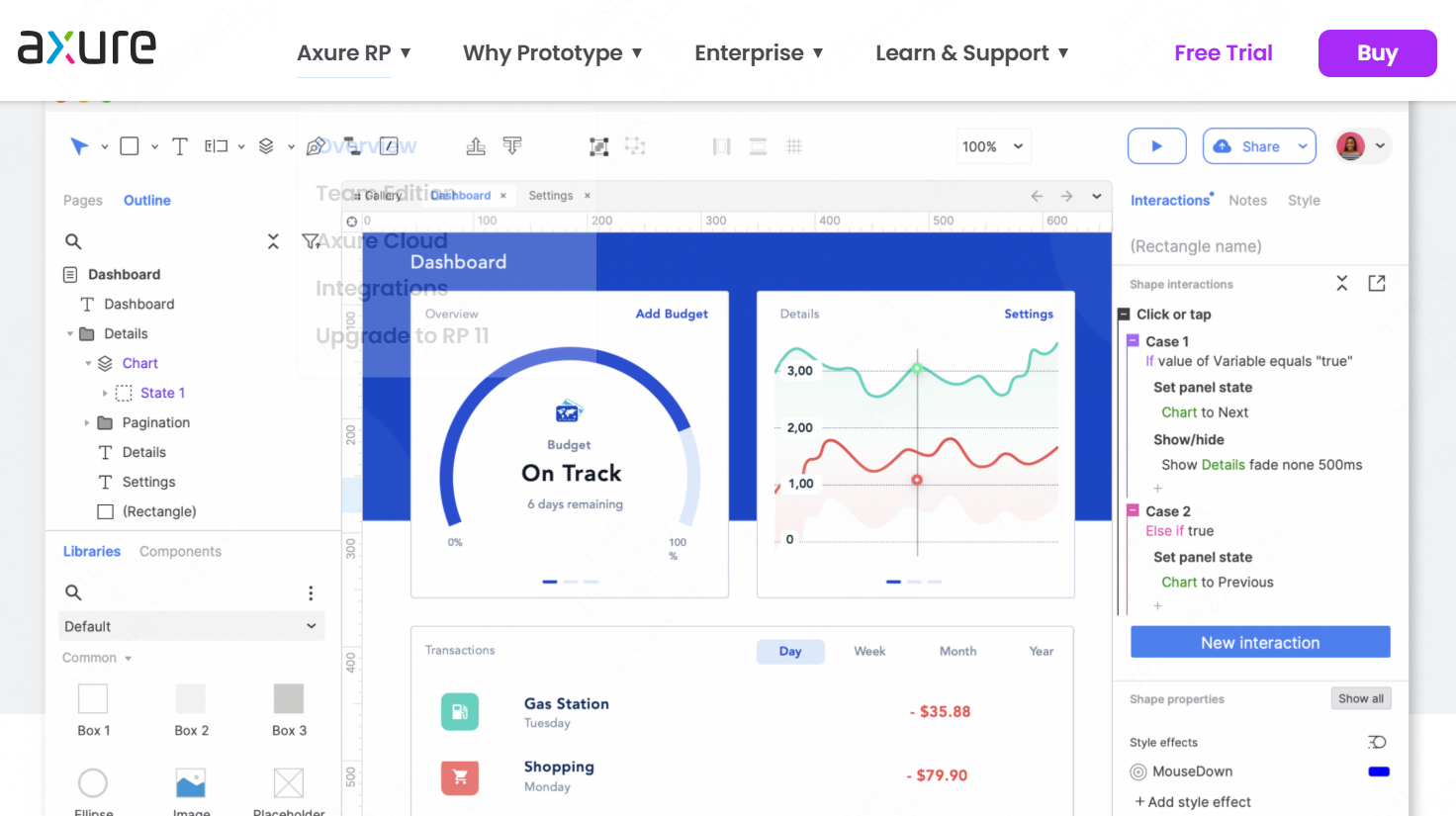Click the New interaction button
Viewport: 1456px width, 816px height.
point(1260,642)
